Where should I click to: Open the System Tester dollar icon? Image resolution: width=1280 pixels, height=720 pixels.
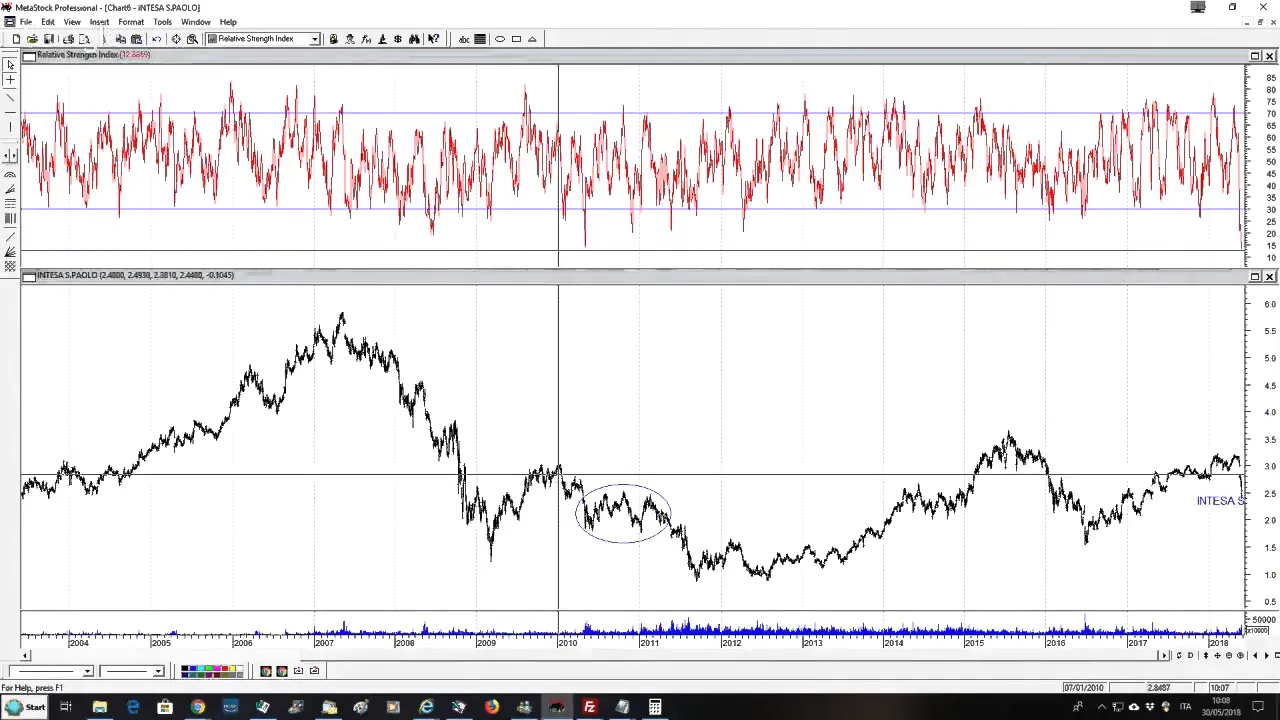398,39
